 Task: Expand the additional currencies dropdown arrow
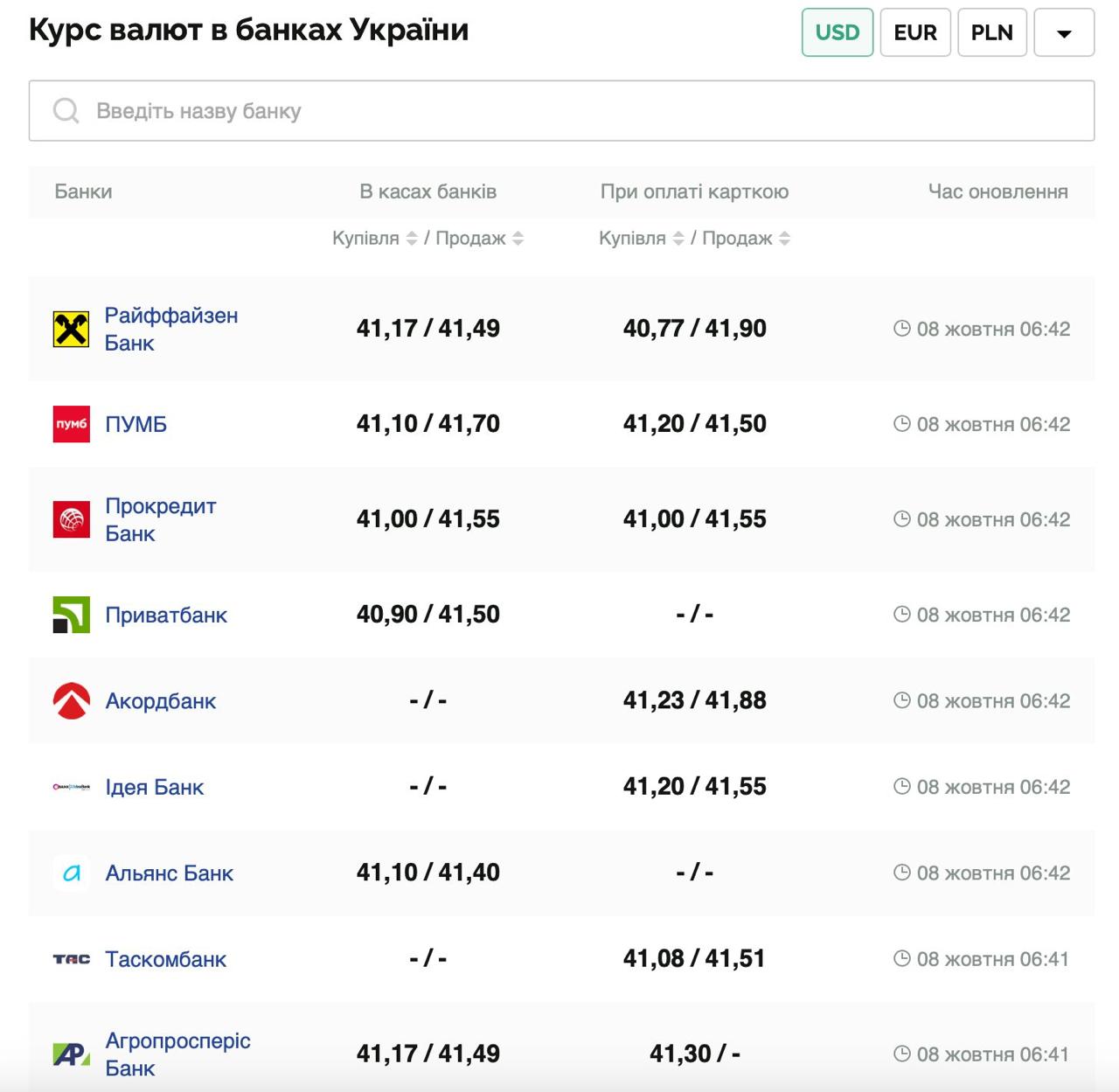pos(1064,33)
